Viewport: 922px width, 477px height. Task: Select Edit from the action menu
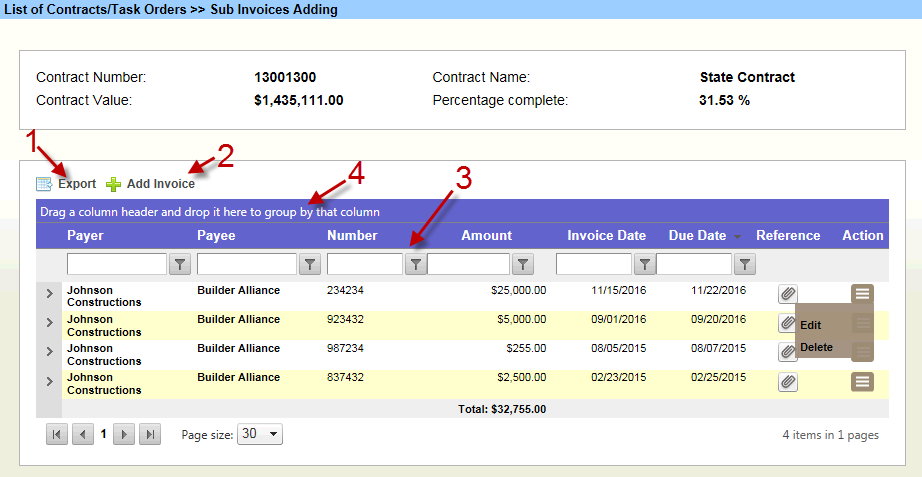point(810,325)
